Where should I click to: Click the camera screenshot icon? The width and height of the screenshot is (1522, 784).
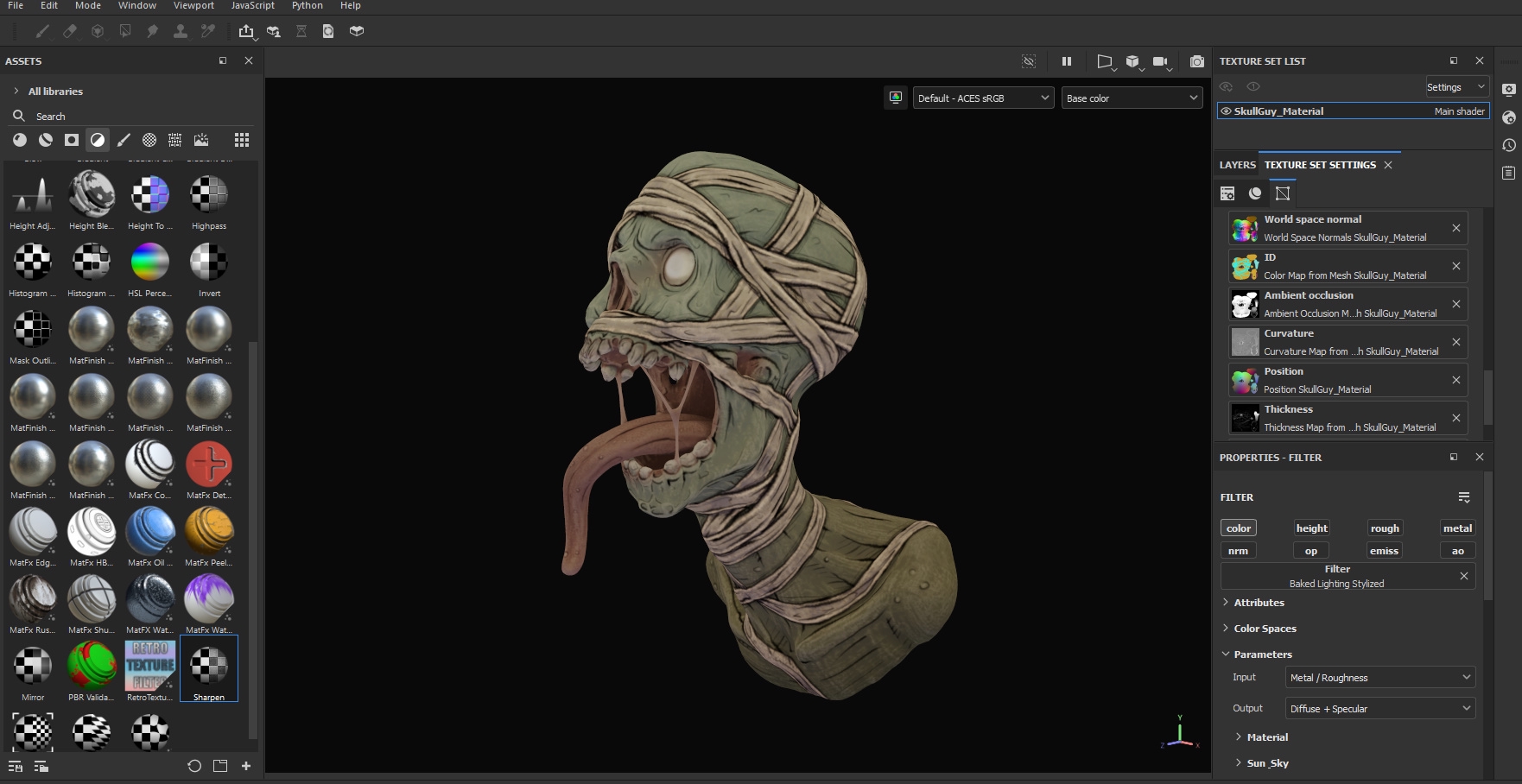point(1196,61)
